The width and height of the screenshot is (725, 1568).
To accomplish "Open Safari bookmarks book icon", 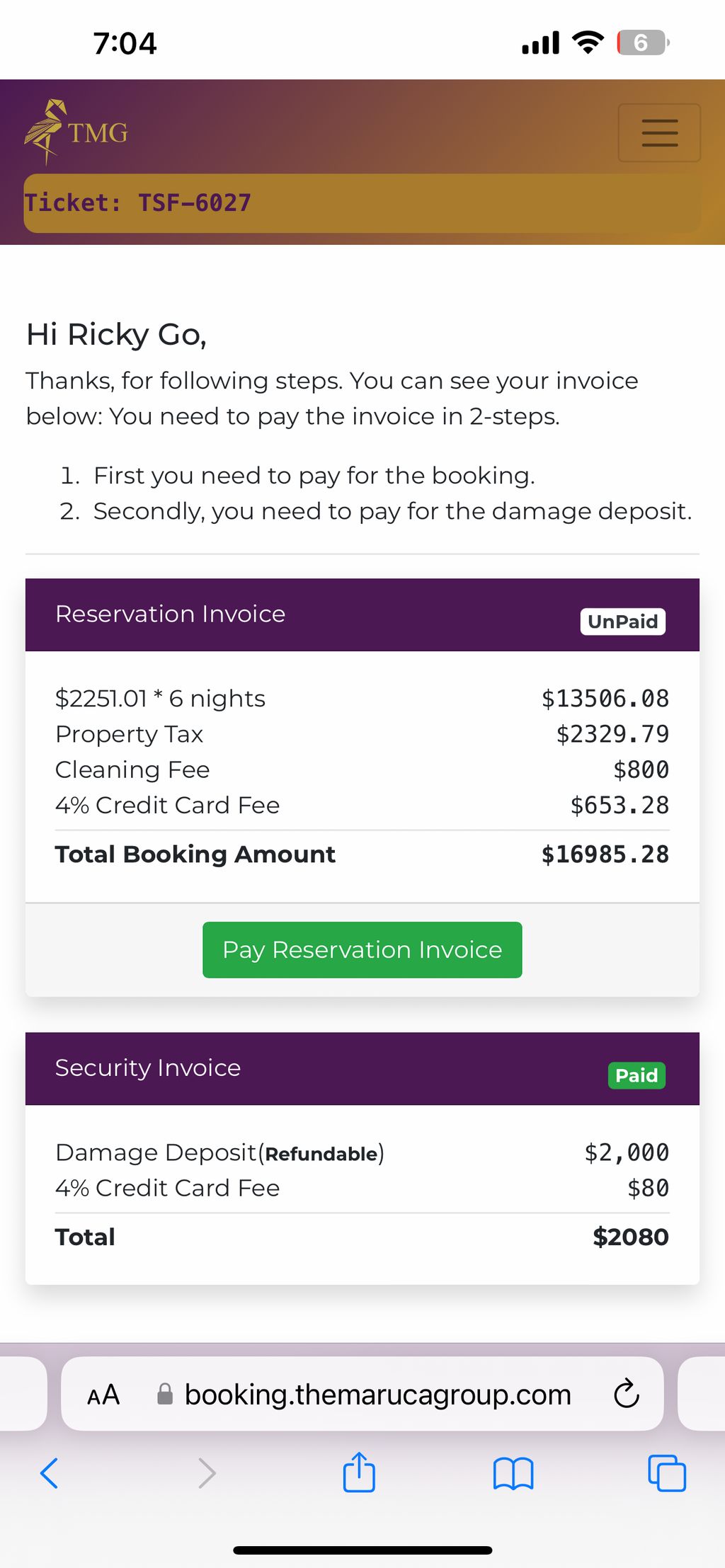I will click(x=513, y=1474).
